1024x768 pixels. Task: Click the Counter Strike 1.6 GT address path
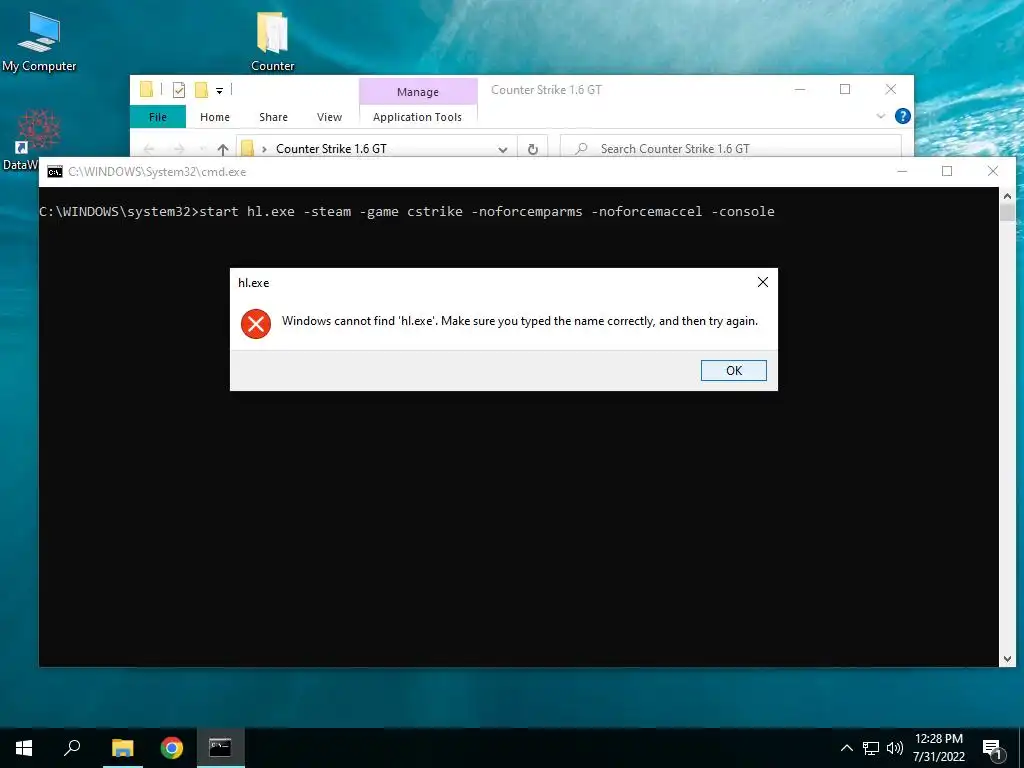click(x=331, y=149)
